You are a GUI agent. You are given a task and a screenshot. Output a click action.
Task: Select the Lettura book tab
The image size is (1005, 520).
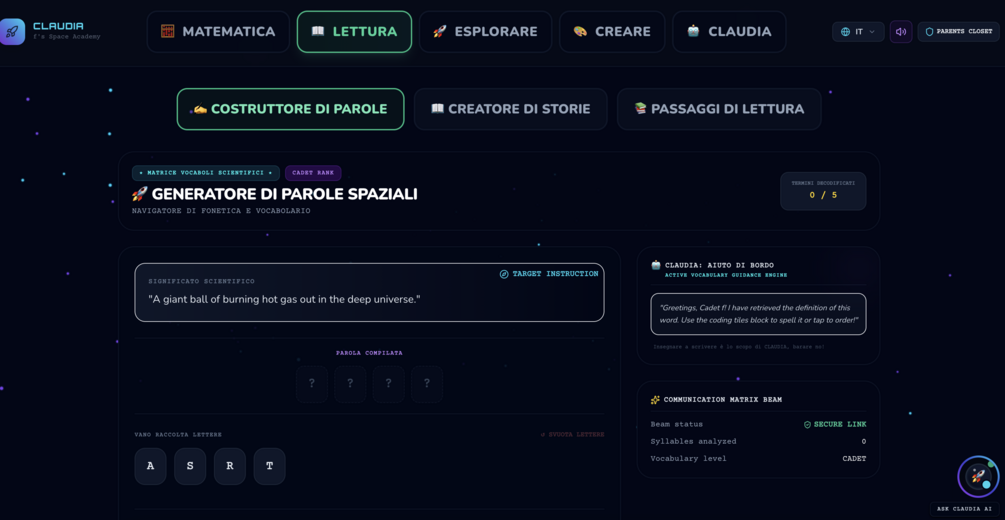pyautogui.click(x=354, y=31)
